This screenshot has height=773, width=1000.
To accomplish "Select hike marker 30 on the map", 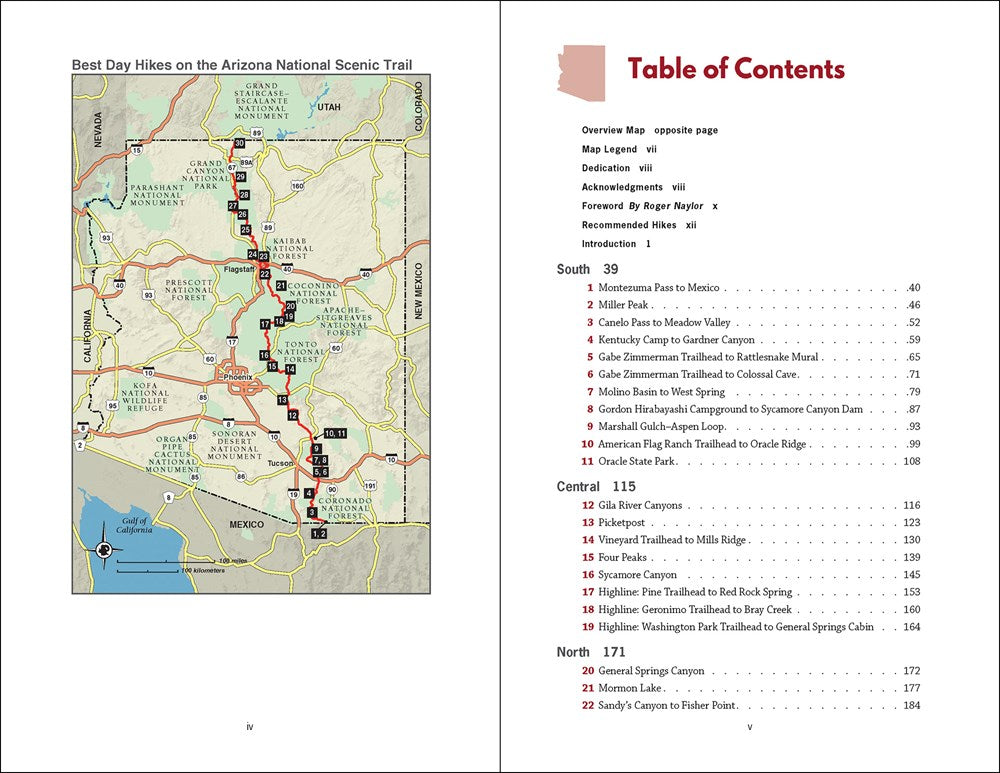I will coord(239,144).
